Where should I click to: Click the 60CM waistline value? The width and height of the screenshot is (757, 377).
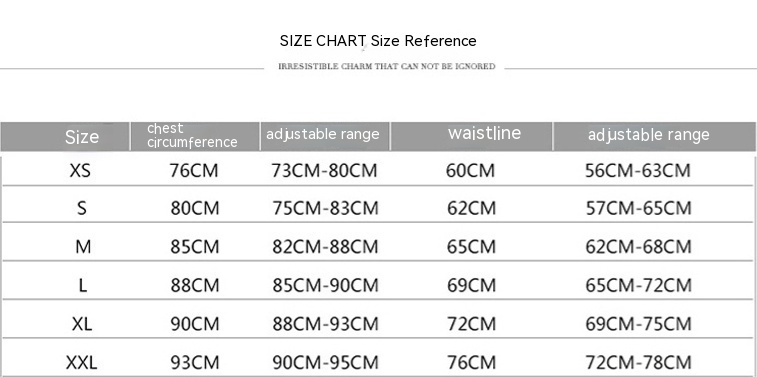coord(470,171)
